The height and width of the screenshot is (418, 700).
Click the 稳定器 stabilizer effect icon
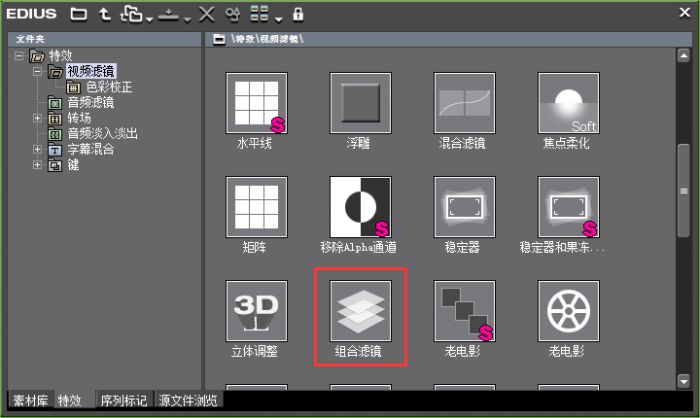[x=464, y=207]
